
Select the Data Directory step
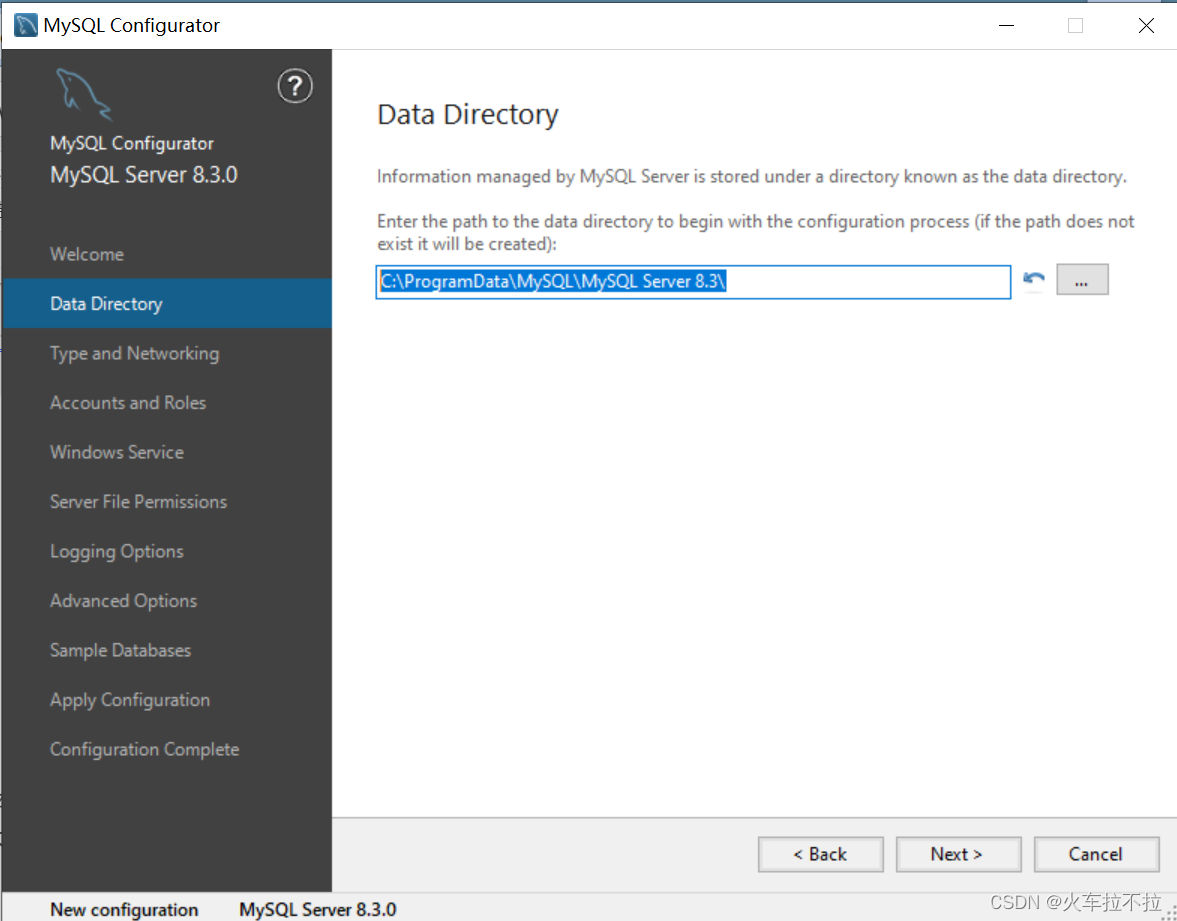tap(167, 303)
